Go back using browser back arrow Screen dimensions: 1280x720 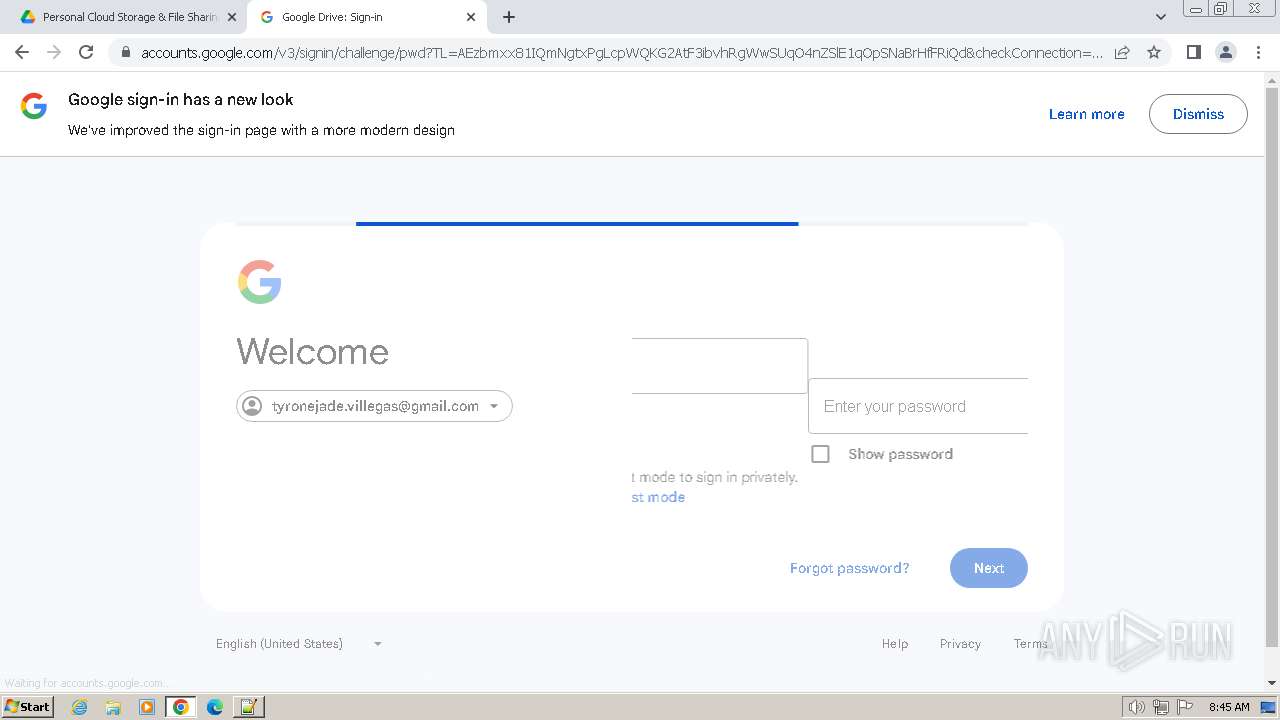[x=22, y=52]
